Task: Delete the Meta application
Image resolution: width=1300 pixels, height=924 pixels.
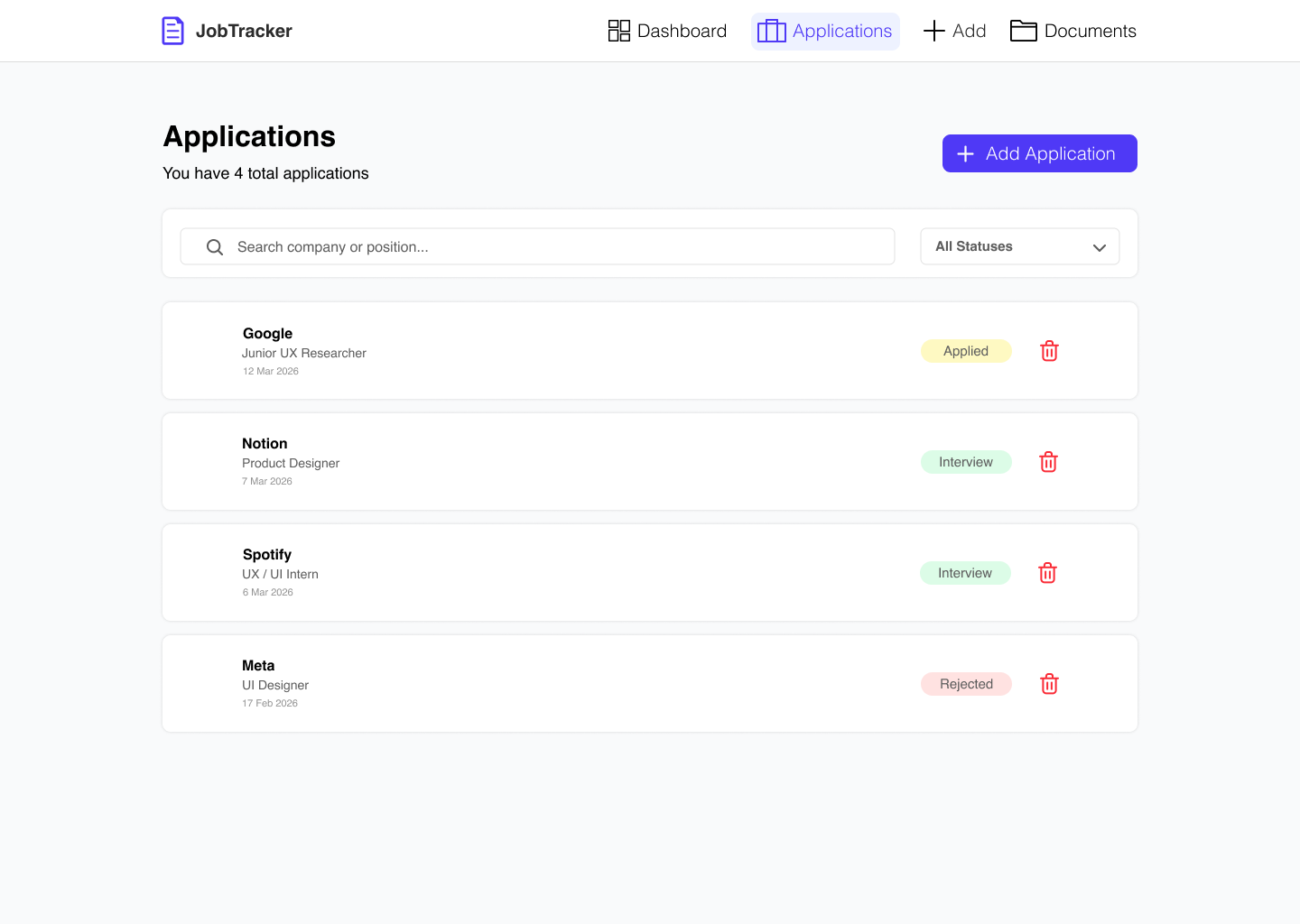Action: click(1049, 684)
